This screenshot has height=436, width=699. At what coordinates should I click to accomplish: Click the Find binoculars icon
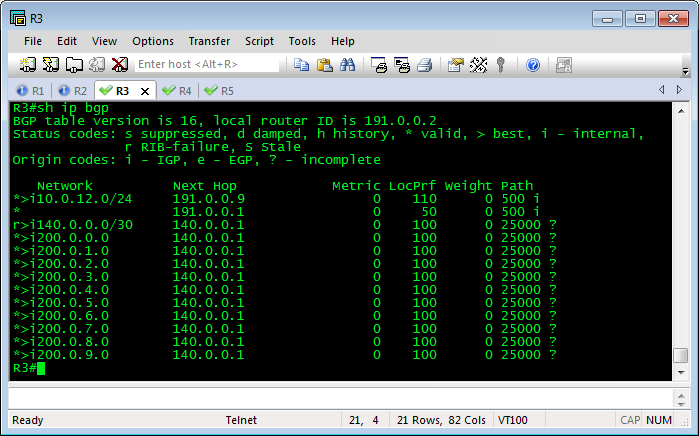347,65
